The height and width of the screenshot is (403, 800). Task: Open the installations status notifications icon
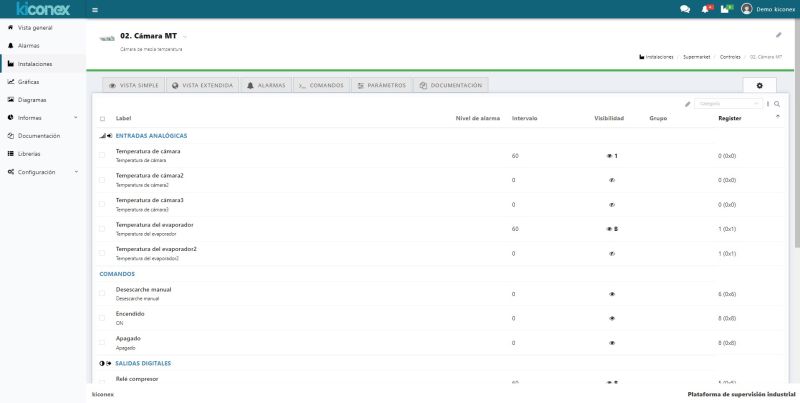point(726,9)
